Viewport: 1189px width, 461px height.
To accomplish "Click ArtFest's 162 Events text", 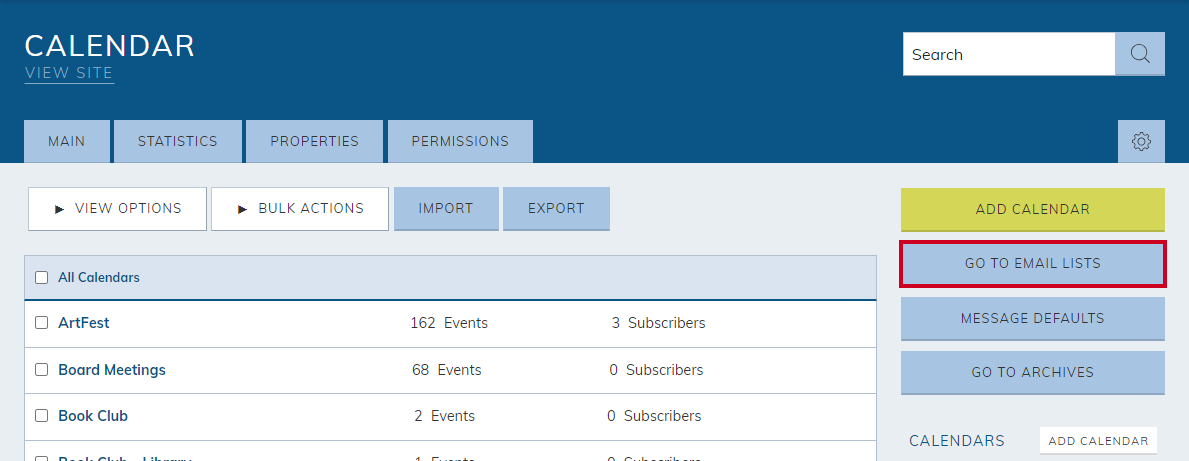I will (449, 323).
